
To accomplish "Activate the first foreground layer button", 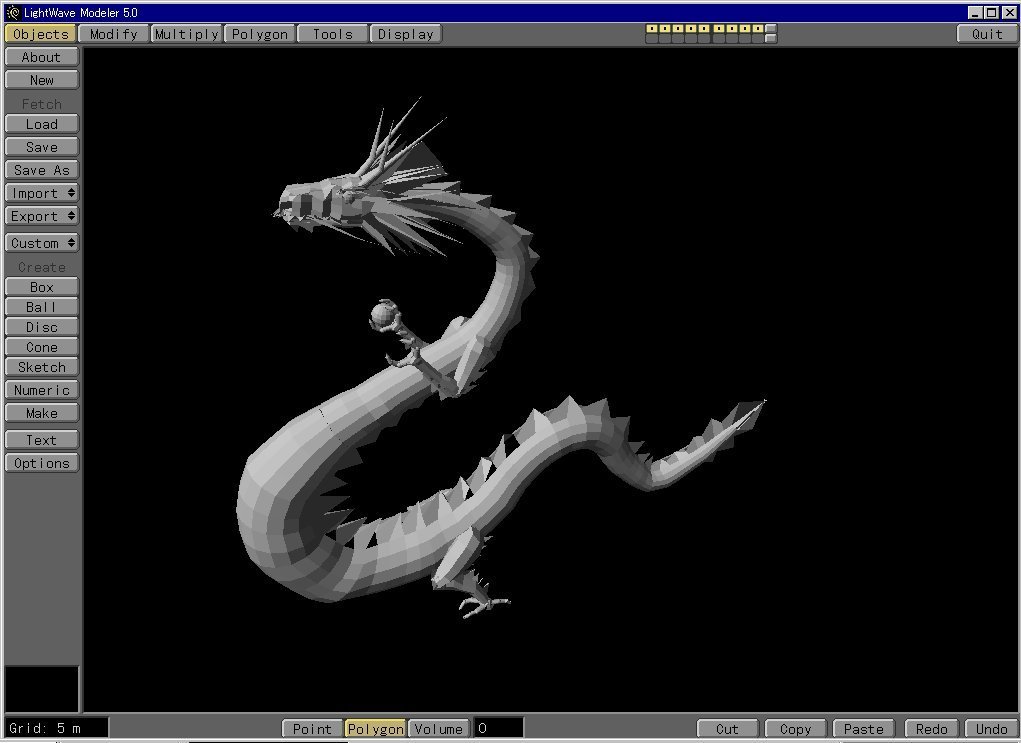I will point(651,29).
